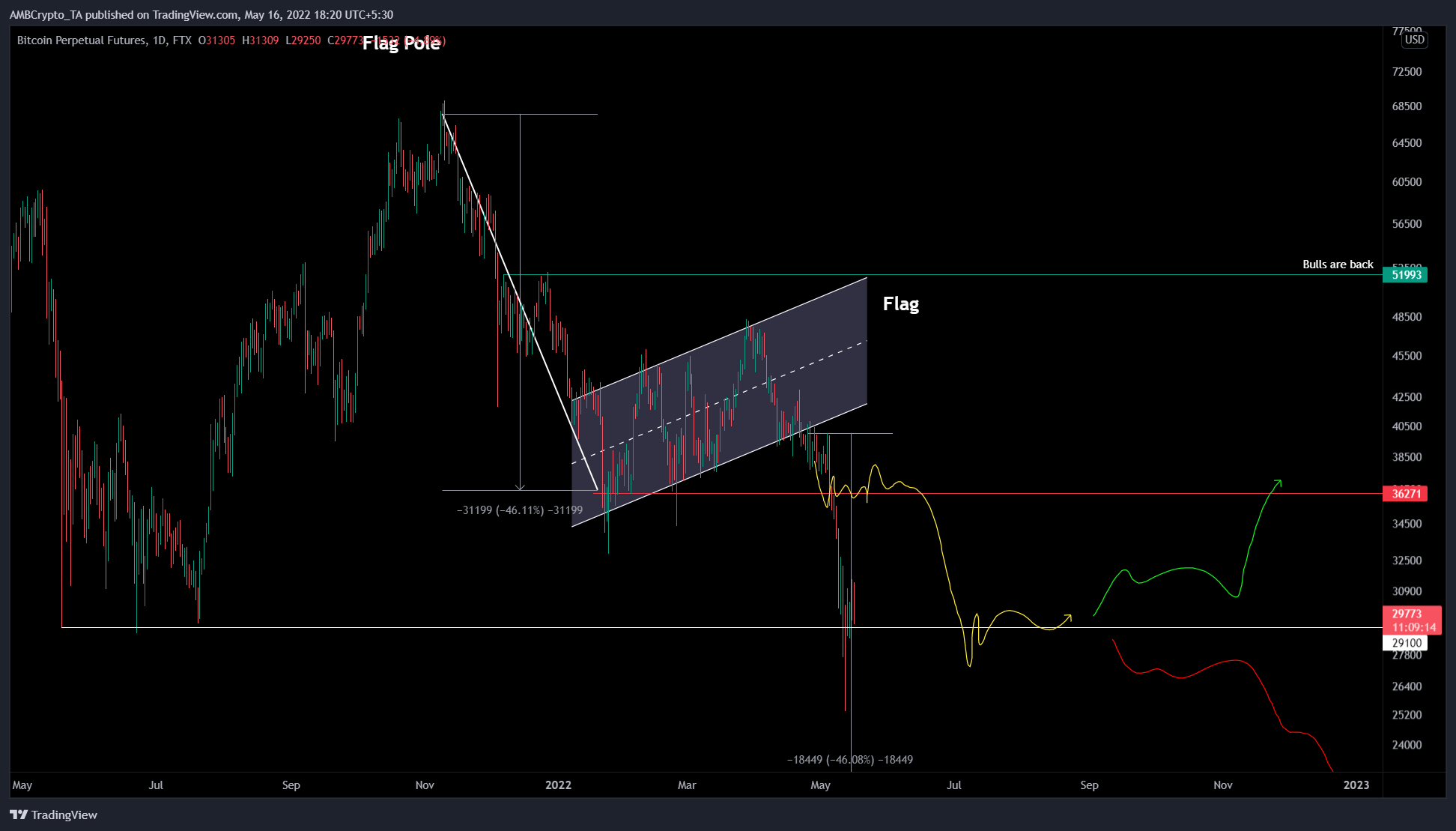Image resolution: width=1456 pixels, height=831 pixels.
Task: Click the 'Jul' label left of 2022
Action: point(156,785)
